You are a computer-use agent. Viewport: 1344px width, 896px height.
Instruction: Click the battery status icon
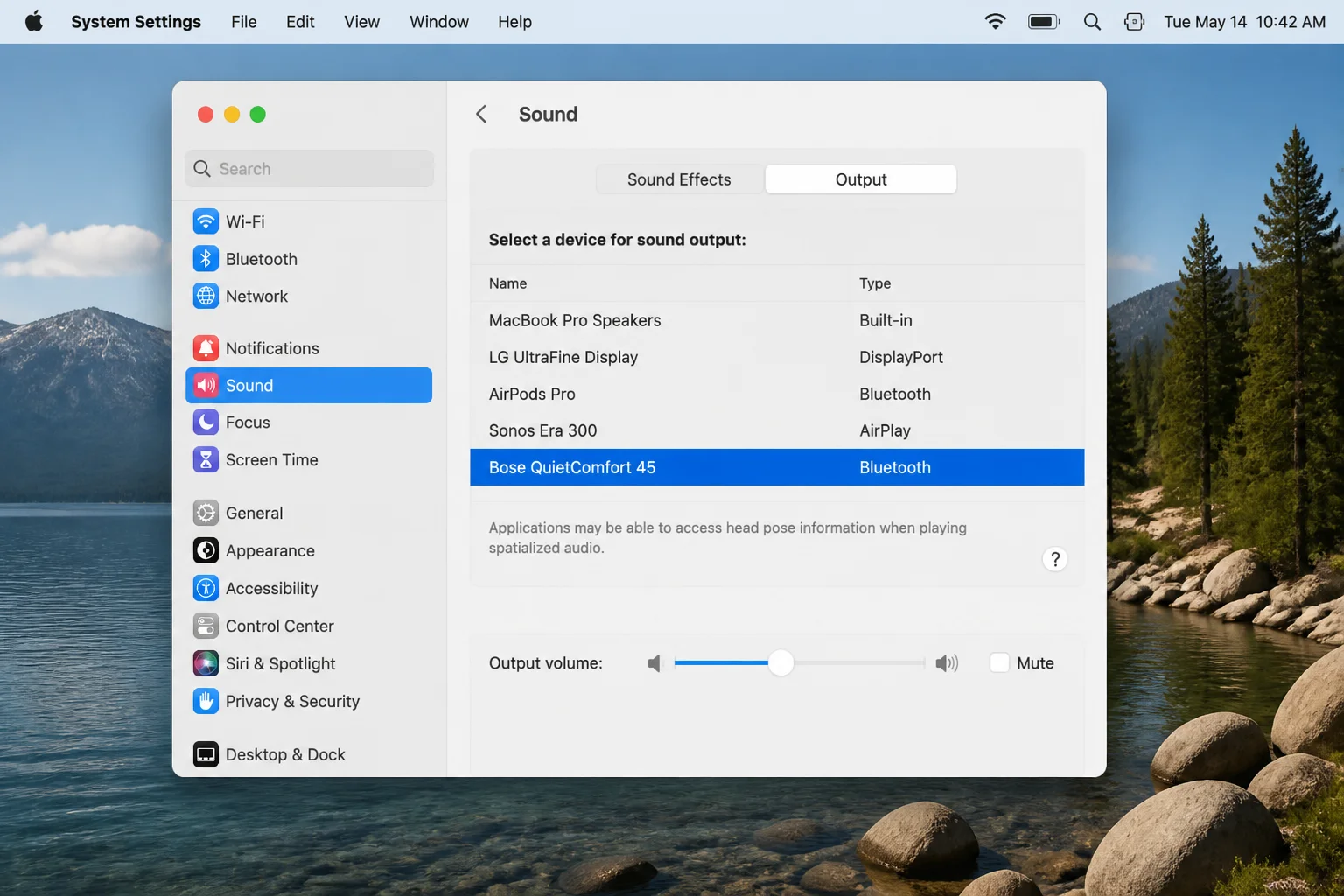1044,21
